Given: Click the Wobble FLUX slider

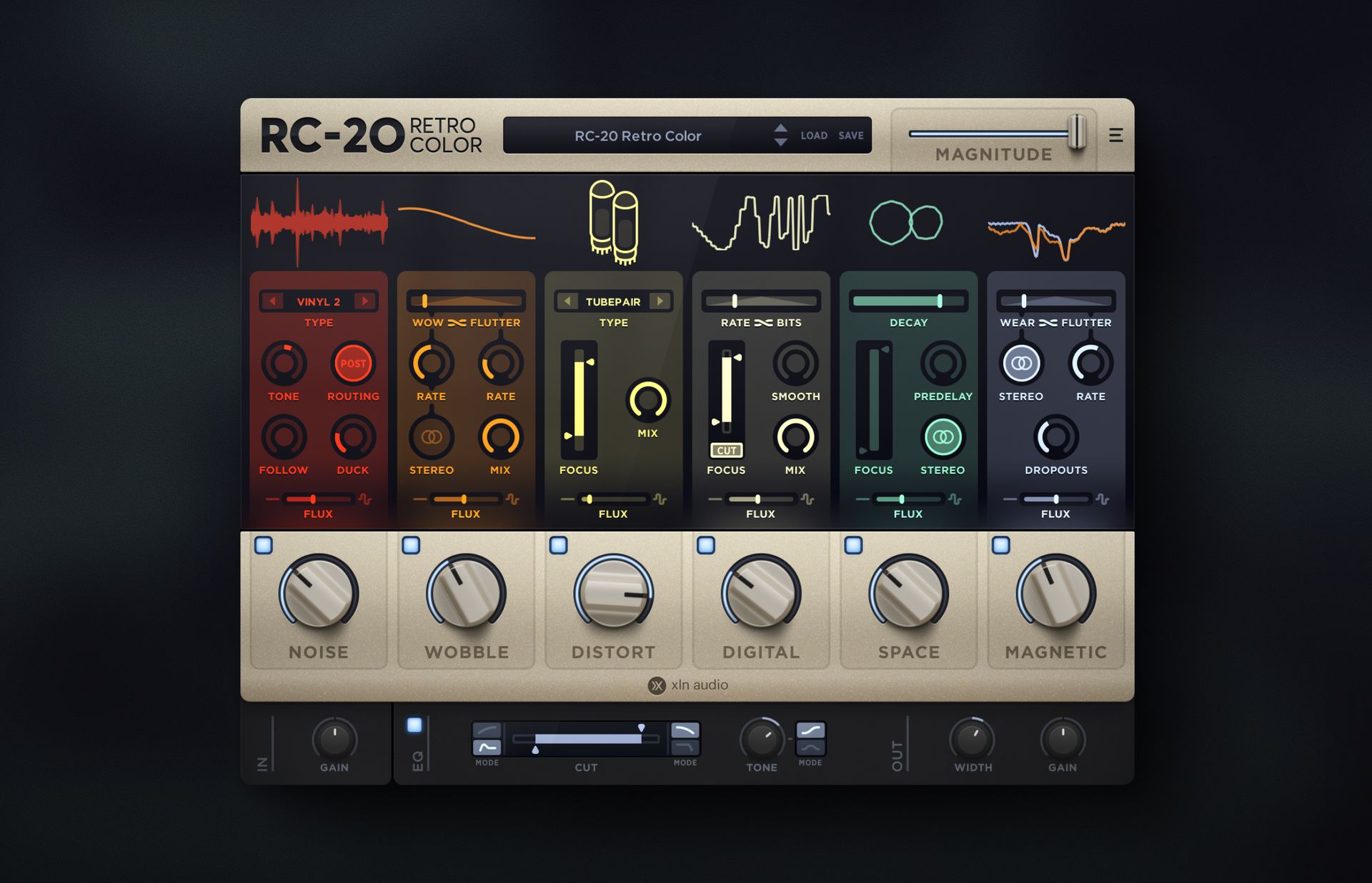Looking at the screenshot, I should 466,499.
